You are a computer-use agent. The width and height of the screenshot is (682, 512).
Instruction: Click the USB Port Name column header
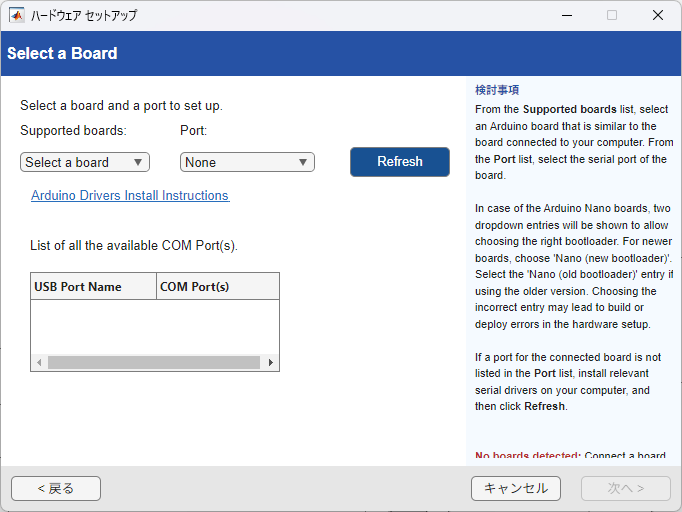(93, 286)
